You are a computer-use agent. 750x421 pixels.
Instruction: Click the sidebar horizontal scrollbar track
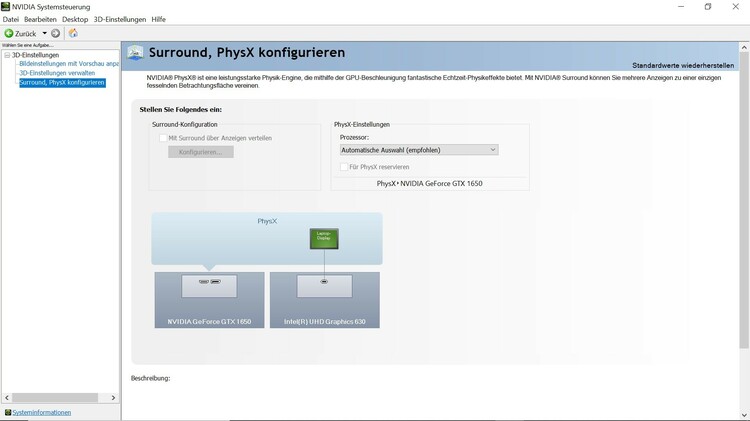pos(60,398)
